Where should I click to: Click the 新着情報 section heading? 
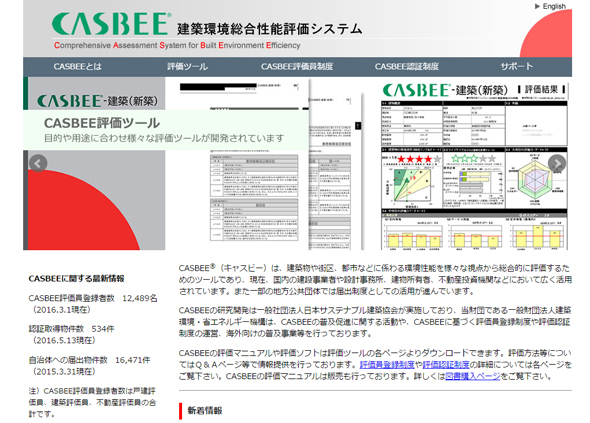click(x=205, y=410)
